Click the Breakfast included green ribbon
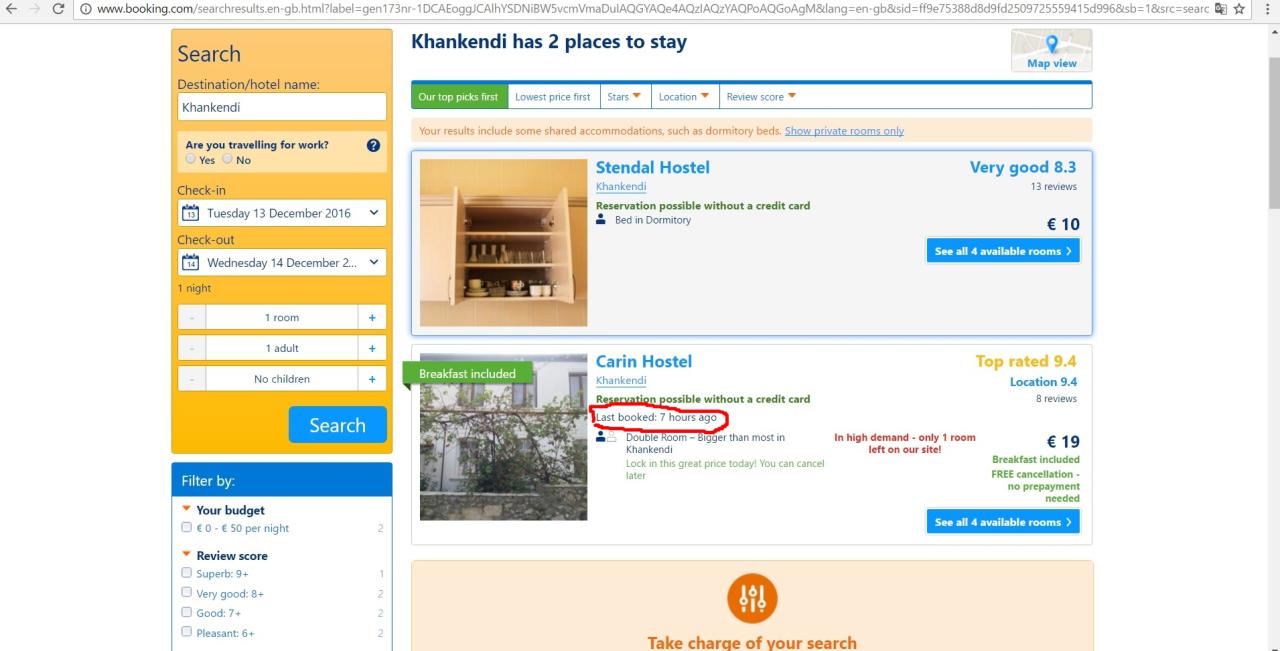The width and height of the screenshot is (1280, 651). click(x=467, y=374)
